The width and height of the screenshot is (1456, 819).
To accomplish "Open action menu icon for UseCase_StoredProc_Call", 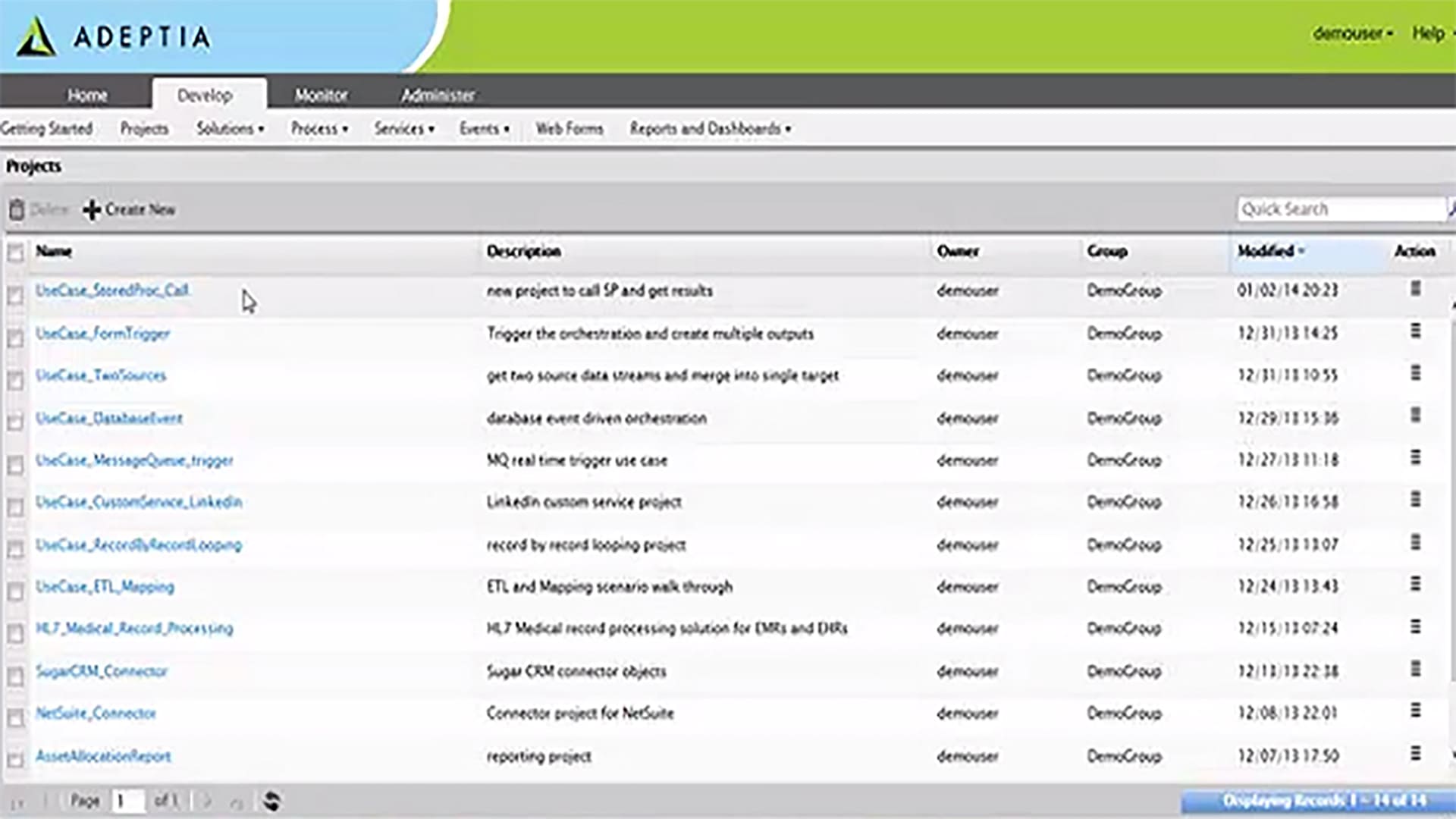I will click(x=1415, y=288).
